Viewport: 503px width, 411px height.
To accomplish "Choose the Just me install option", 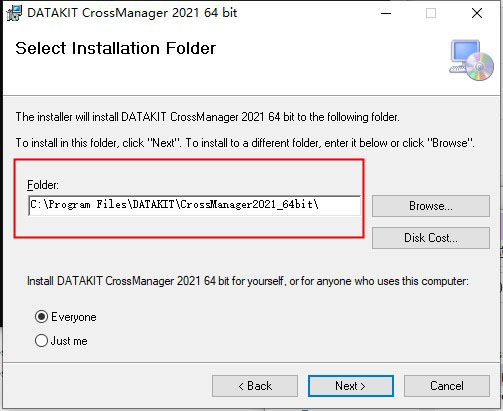I will [41, 341].
